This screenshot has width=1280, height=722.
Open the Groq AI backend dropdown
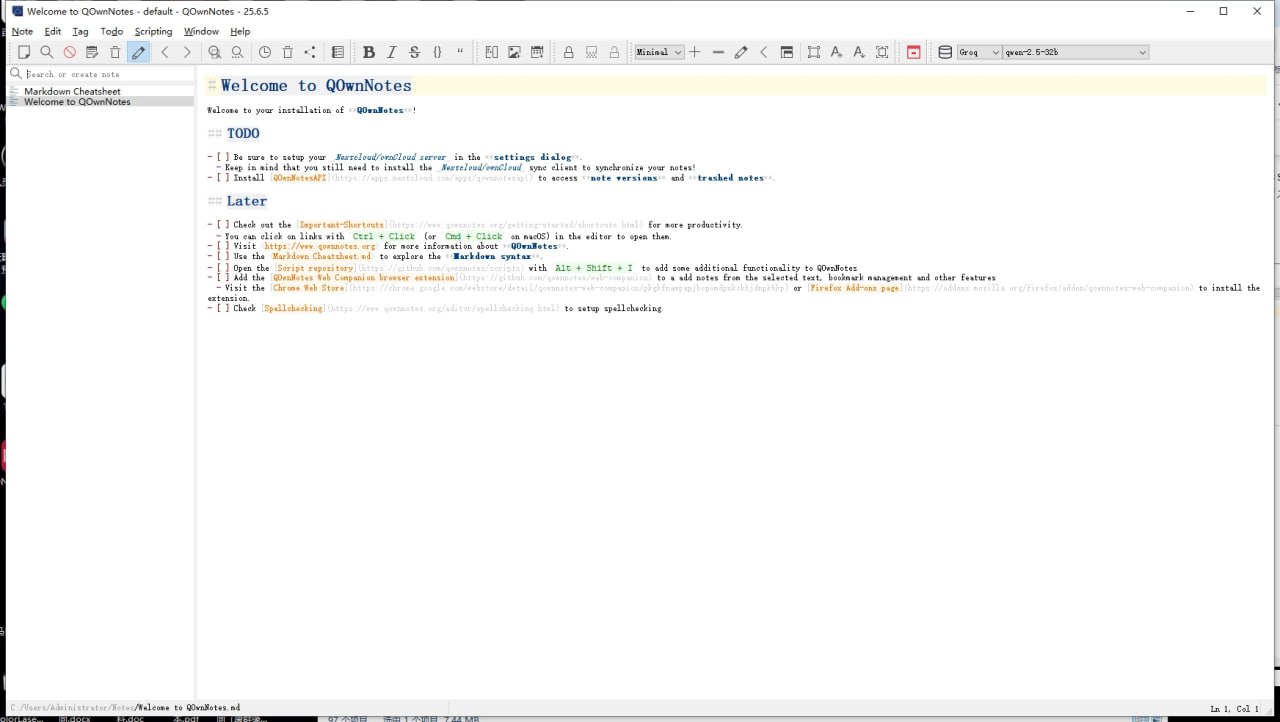click(978, 52)
